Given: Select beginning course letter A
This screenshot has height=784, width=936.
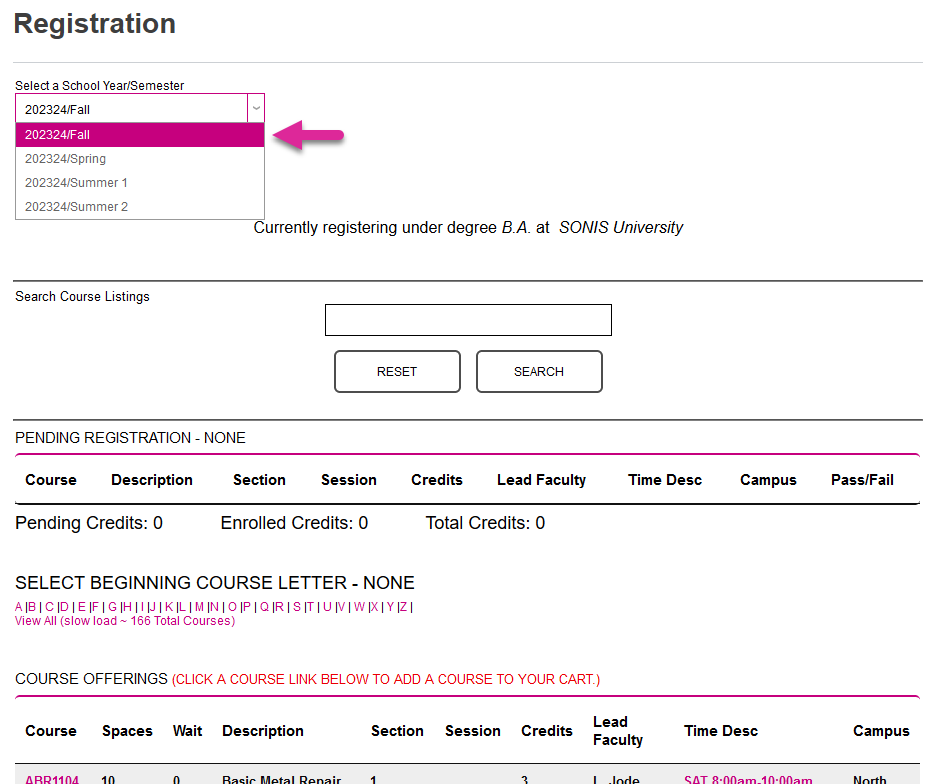Looking at the screenshot, I should coord(17,607).
